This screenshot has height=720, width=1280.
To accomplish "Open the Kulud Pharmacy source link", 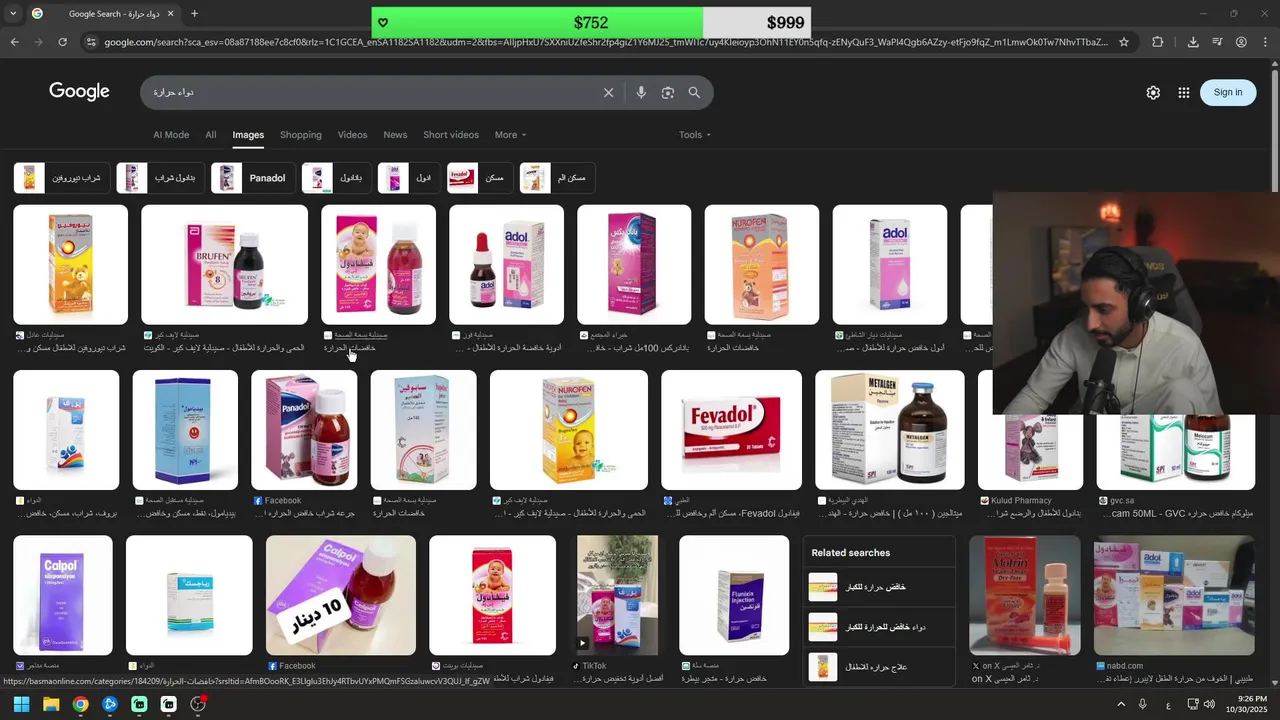I will [x=1020, y=500].
